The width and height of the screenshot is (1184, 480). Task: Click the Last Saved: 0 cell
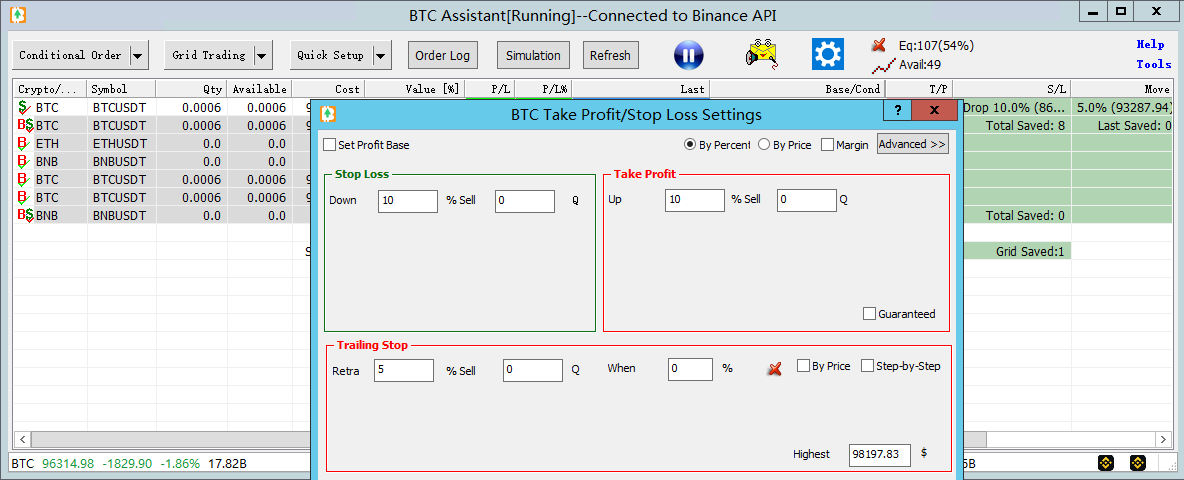click(1124, 125)
